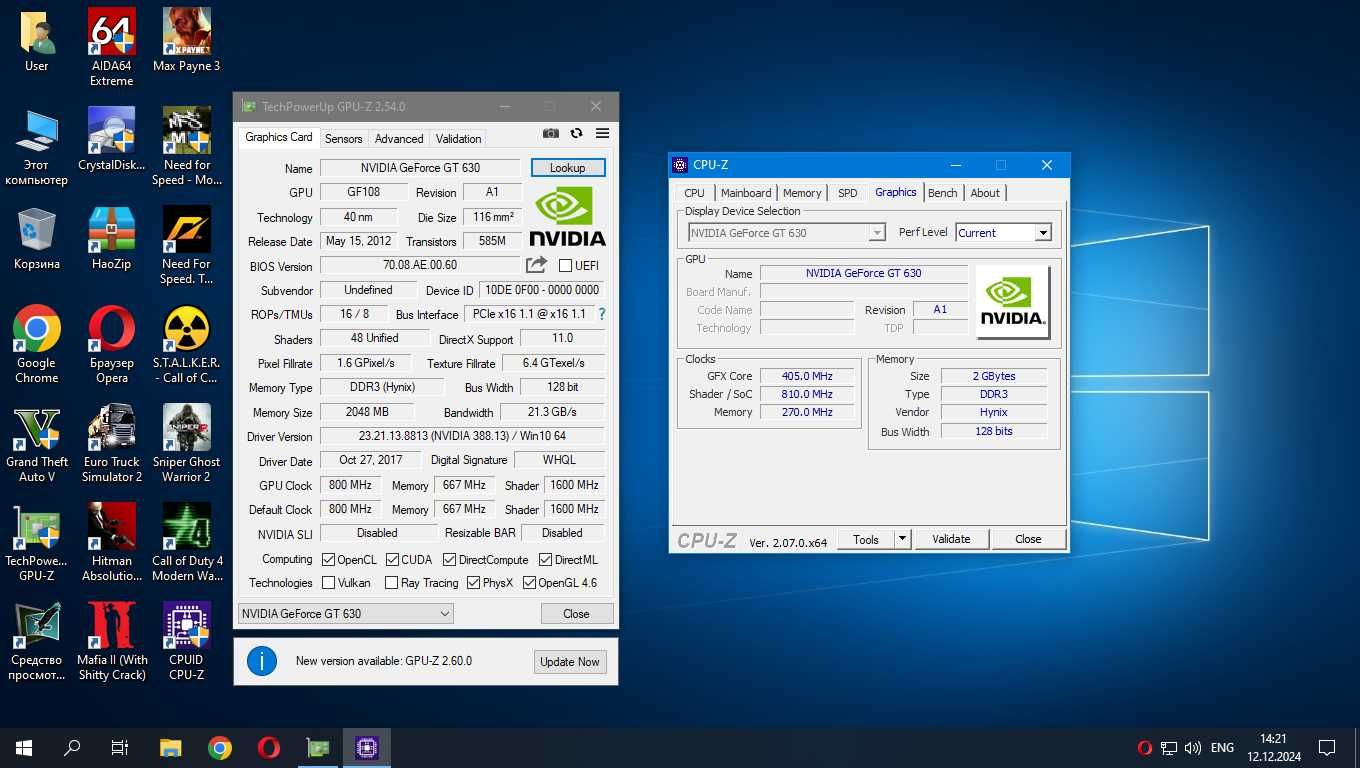Open CrystalDisk desktop shortcut

tap(112, 139)
